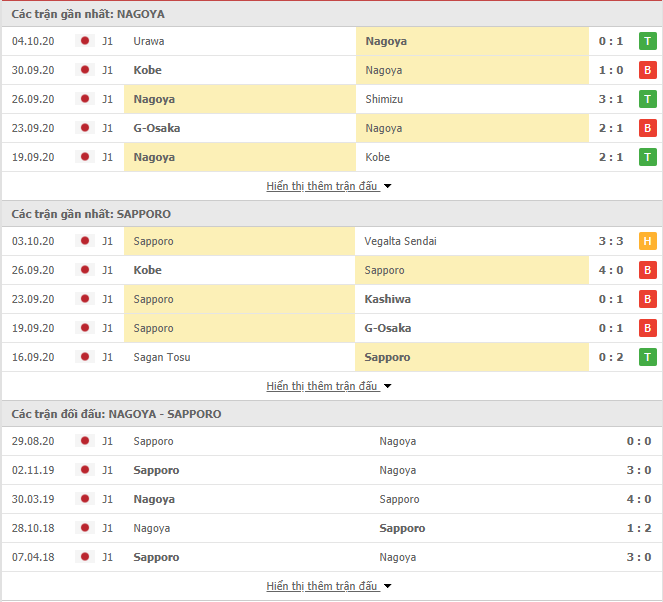Click the green T badge for Sagan Tosu-Sapporo

(647, 357)
